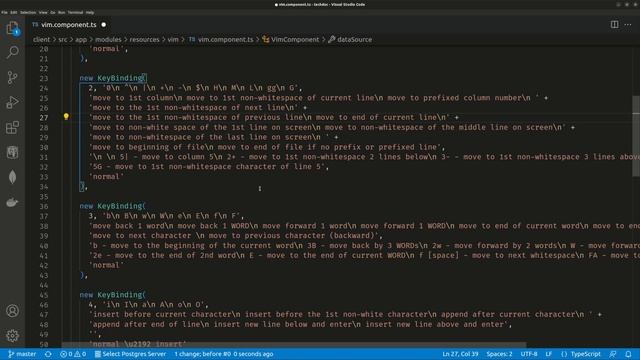The image size is (640, 360).
Task: Open the leaf-shaped MongoDB extension icon
Action: click(13, 177)
